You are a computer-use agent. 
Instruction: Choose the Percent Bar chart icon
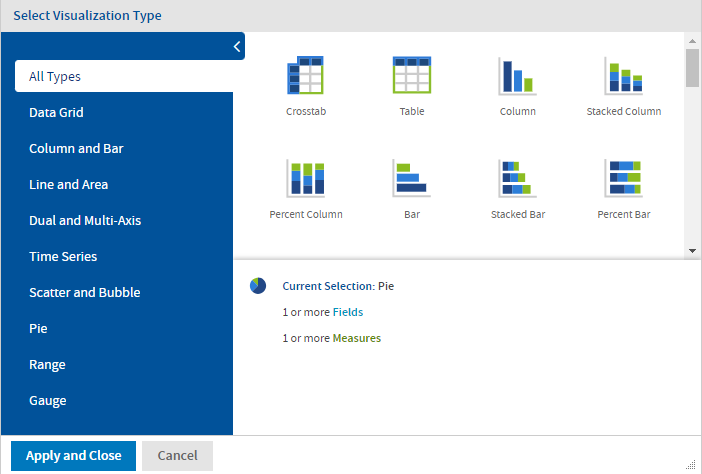click(624, 178)
